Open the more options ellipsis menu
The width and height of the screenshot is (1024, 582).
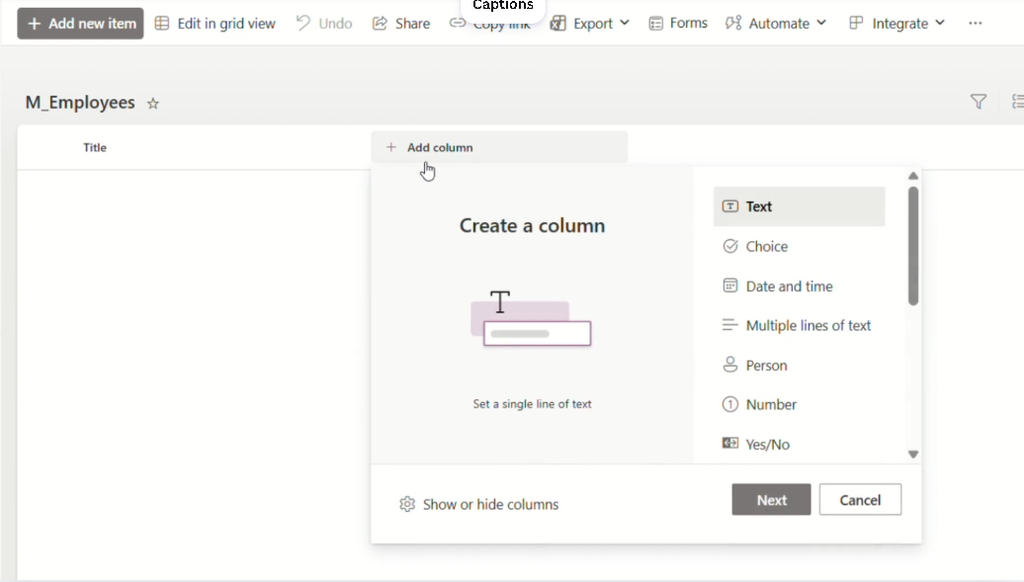975,24
